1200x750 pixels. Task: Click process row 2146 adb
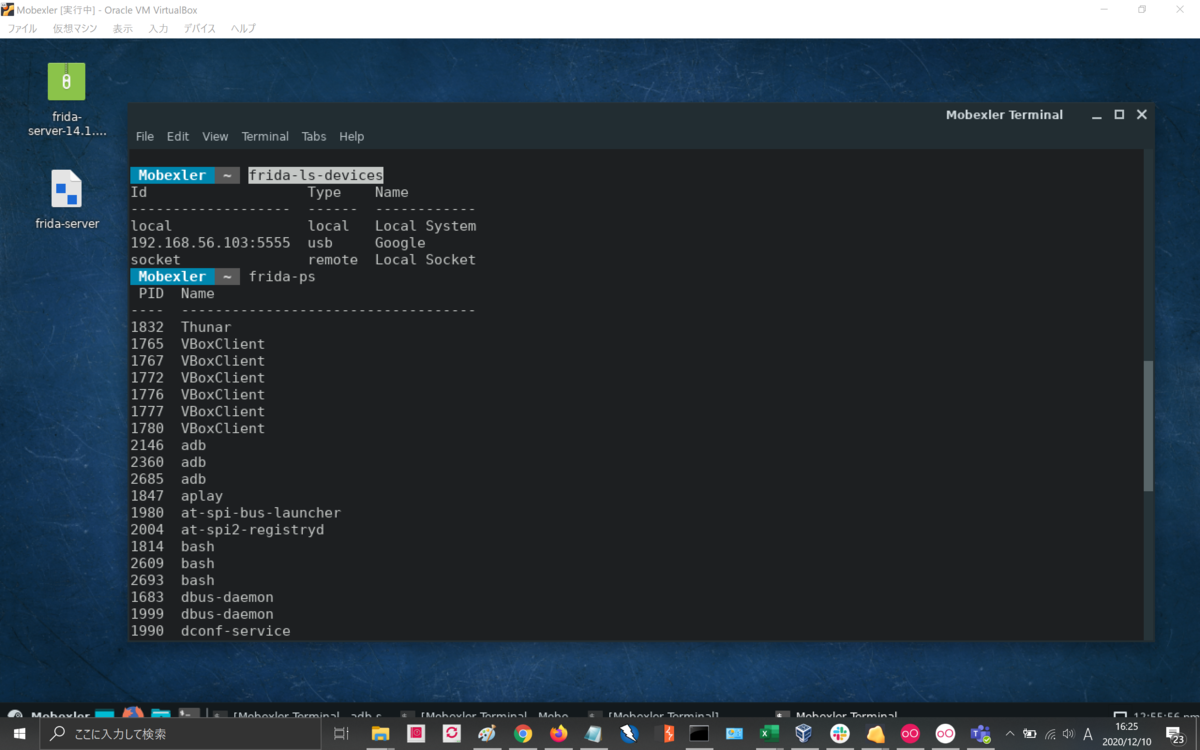point(168,445)
